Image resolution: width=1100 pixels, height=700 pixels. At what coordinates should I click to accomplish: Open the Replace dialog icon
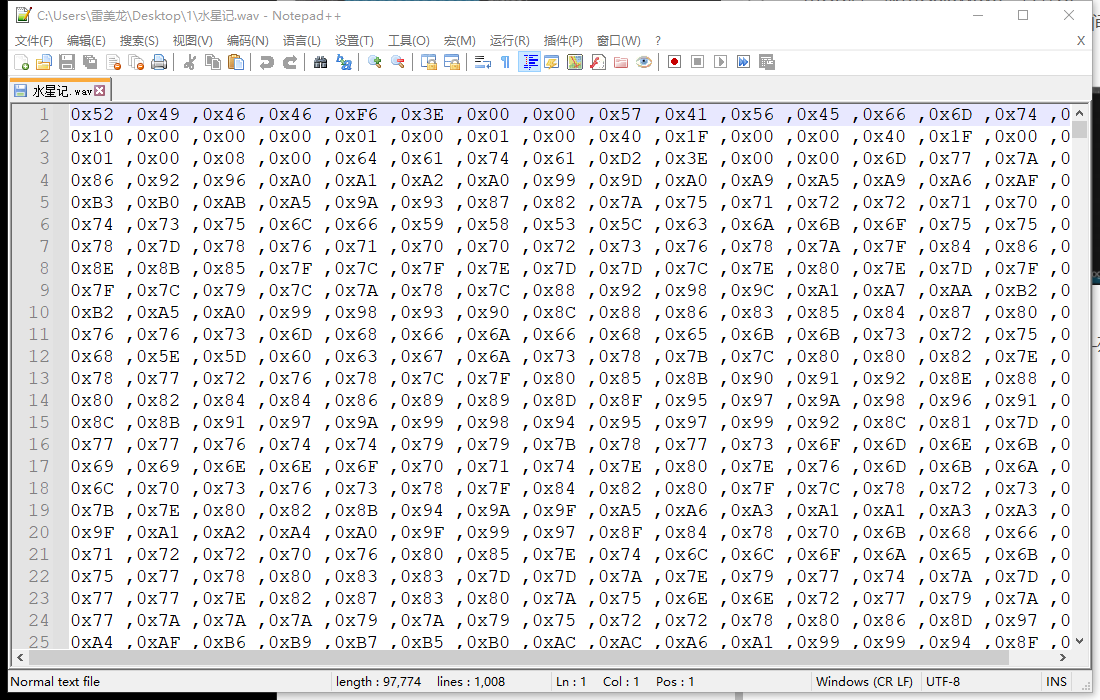click(x=344, y=62)
